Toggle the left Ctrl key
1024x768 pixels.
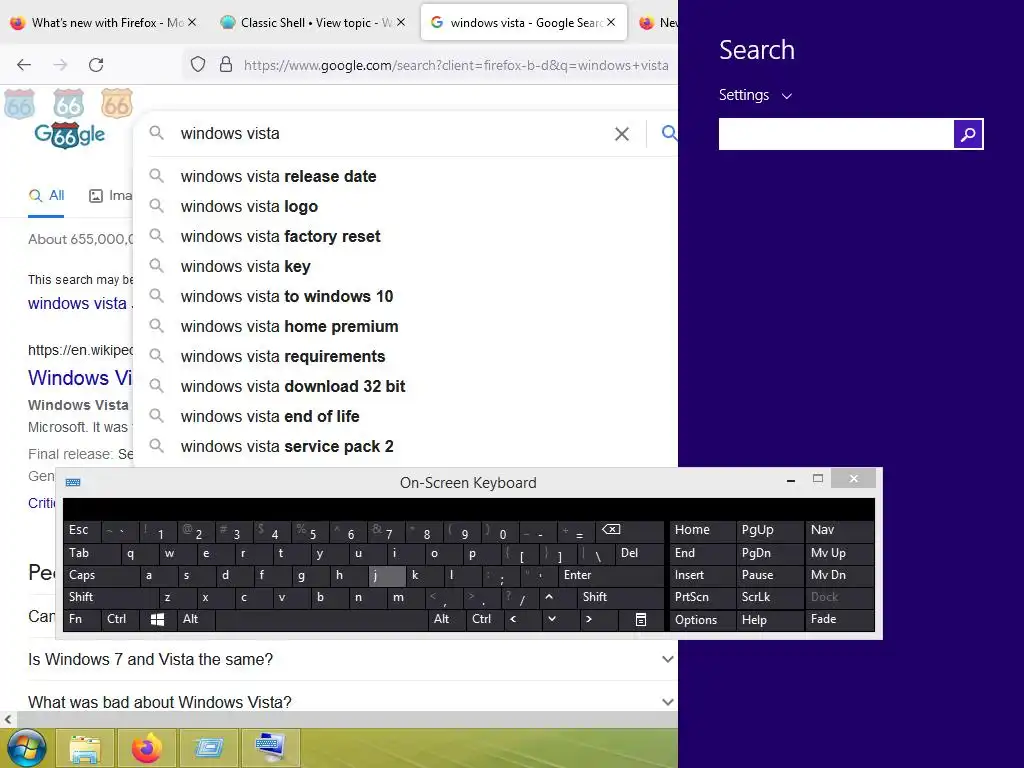(x=120, y=619)
